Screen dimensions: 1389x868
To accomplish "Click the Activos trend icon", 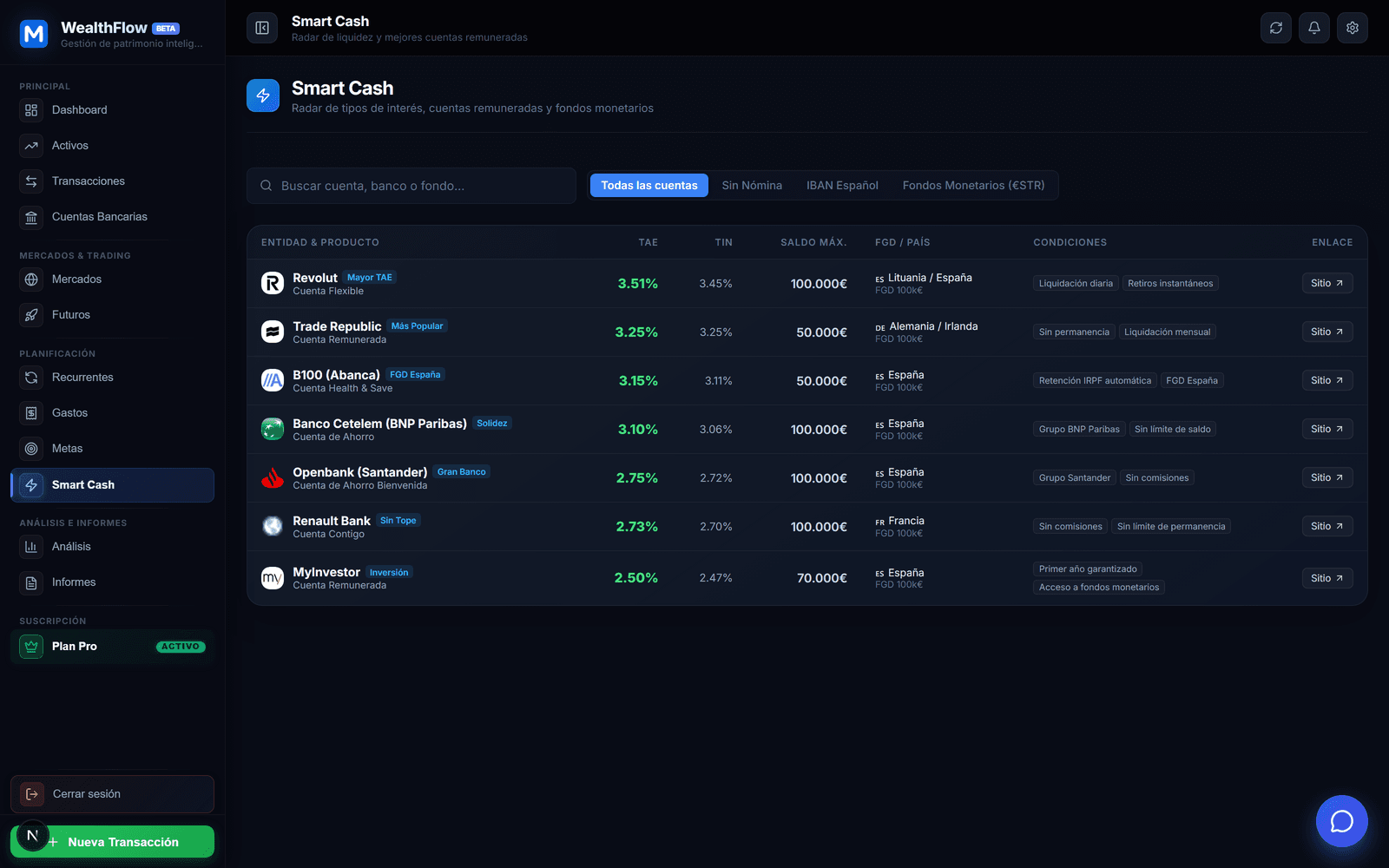I will coord(31,146).
